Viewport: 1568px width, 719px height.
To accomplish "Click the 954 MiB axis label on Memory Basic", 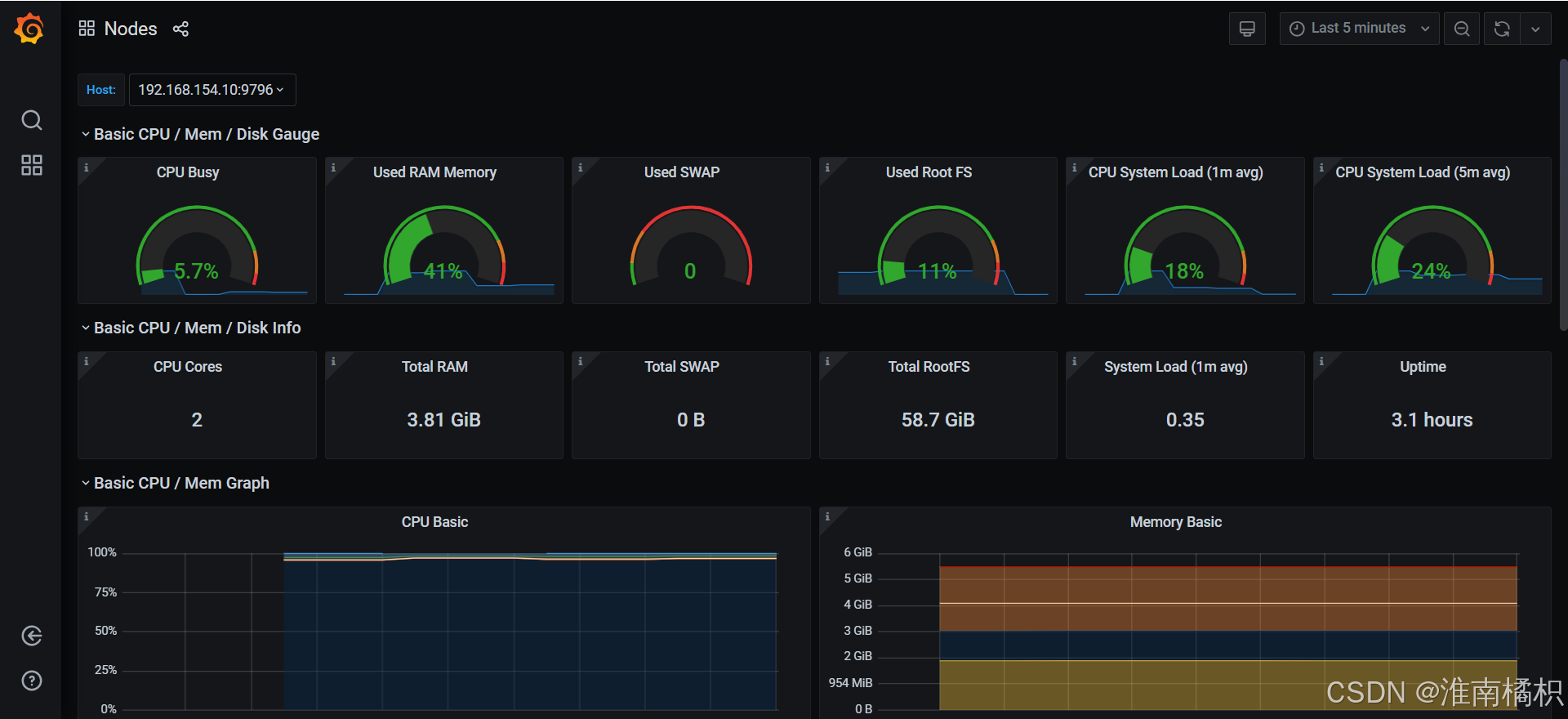I will [x=850, y=682].
